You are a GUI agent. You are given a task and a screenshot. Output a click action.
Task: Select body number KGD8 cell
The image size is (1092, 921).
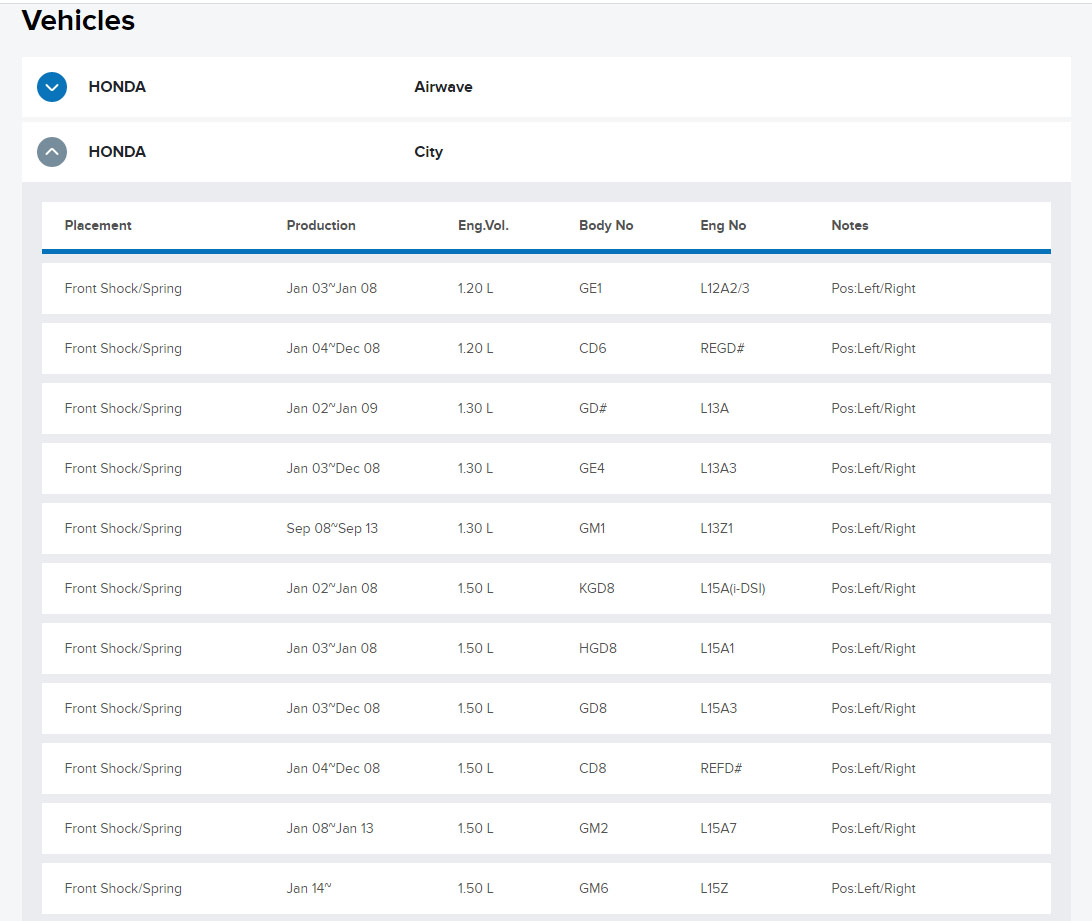click(597, 588)
